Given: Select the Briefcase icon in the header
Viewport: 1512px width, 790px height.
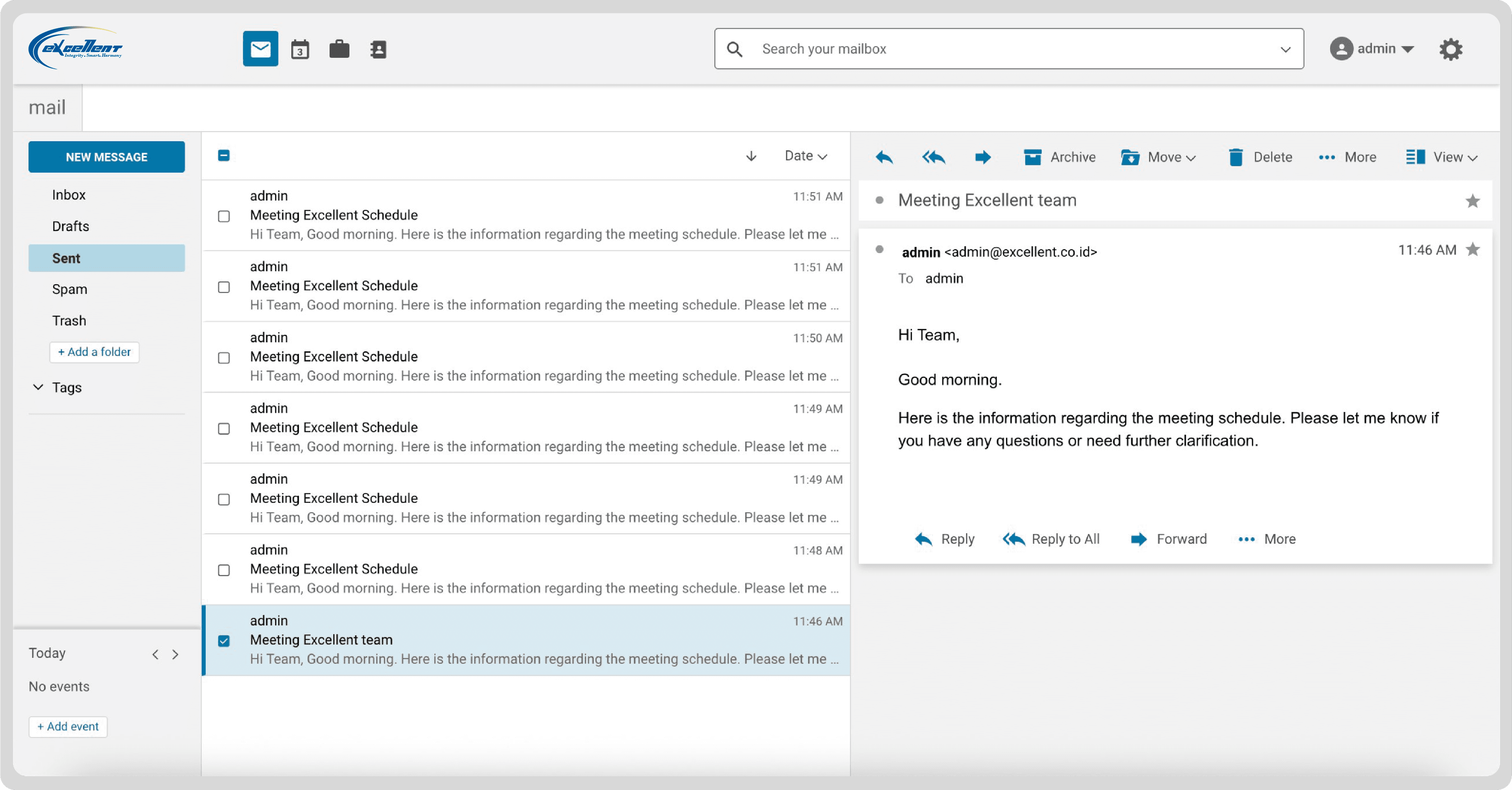Looking at the screenshot, I should (339, 49).
